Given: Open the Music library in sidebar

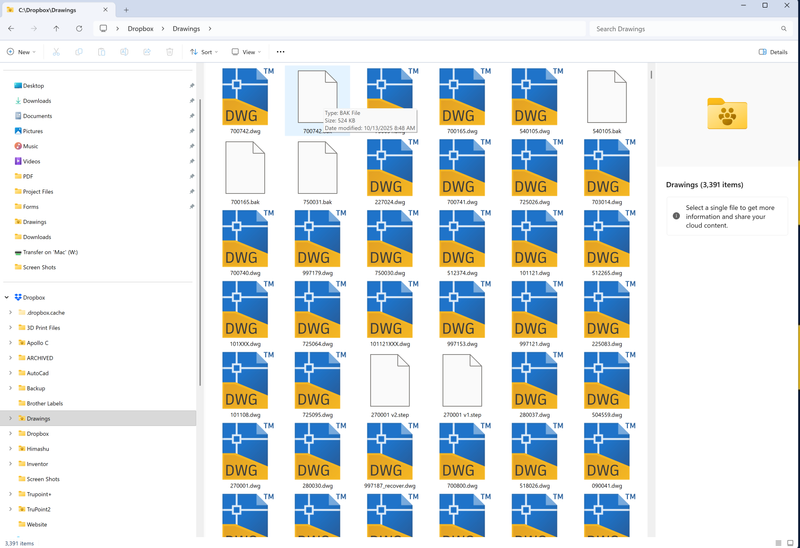Looking at the screenshot, I should point(30,146).
